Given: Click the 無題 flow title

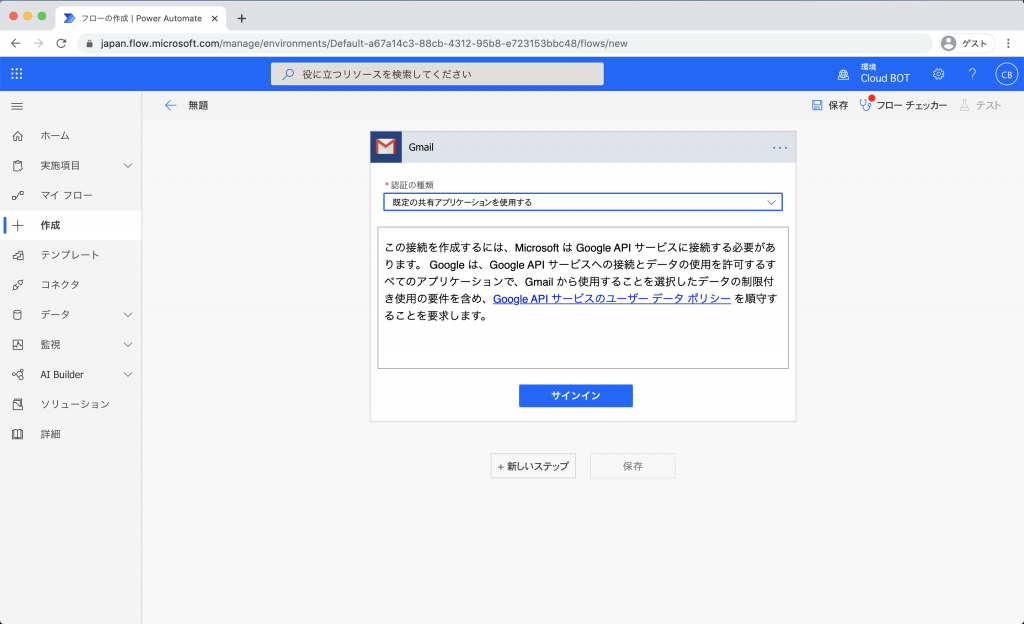Looking at the screenshot, I should coord(199,105).
